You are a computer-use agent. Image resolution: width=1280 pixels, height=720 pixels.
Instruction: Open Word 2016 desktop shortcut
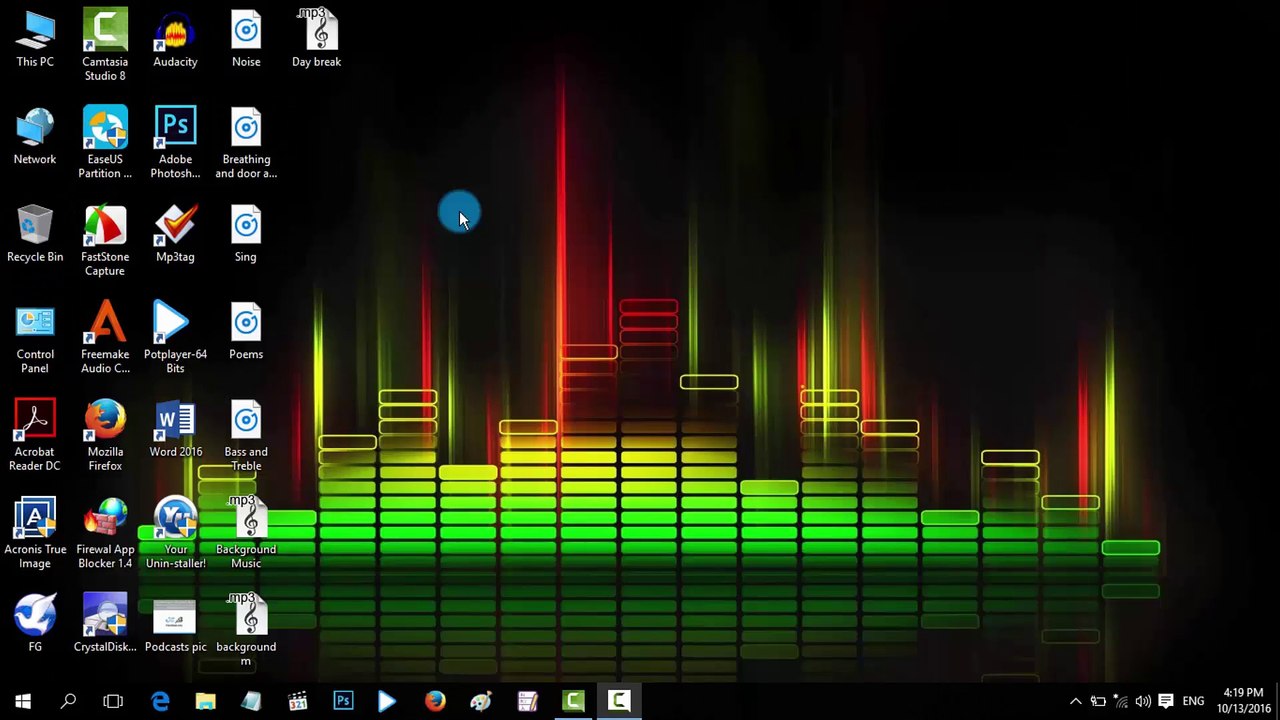click(x=175, y=430)
